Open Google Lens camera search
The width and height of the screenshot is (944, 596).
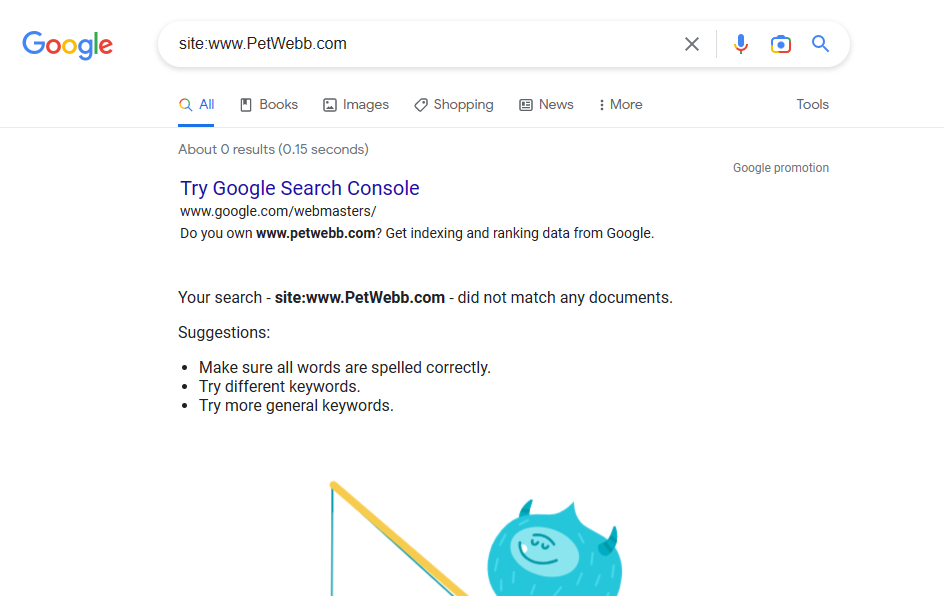pyautogui.click(x=781, y=44)
